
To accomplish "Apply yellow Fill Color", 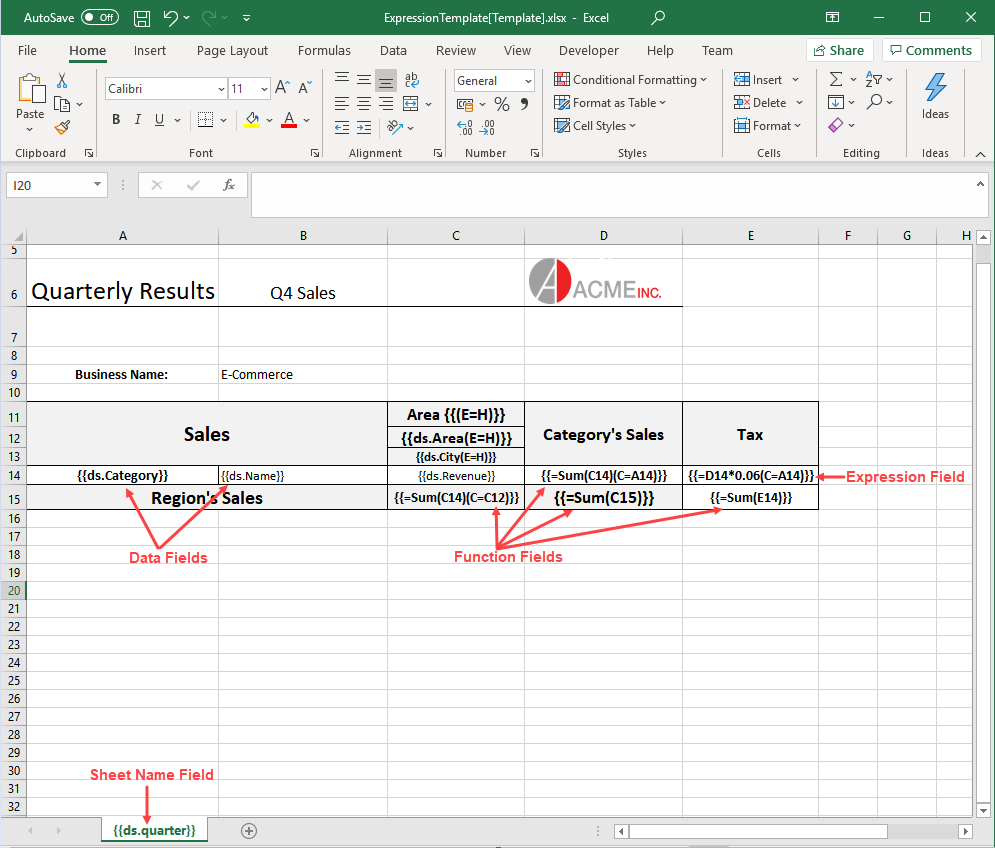I will coord(252,119).
